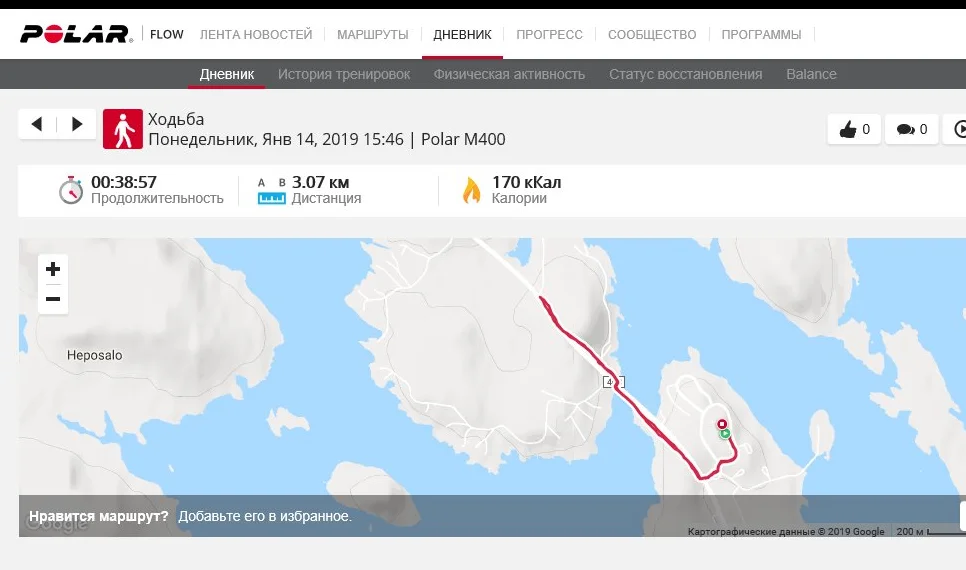Click the stopwatch duration icon
This screenshot has width=966, height=570.
(x=70, y=190)
